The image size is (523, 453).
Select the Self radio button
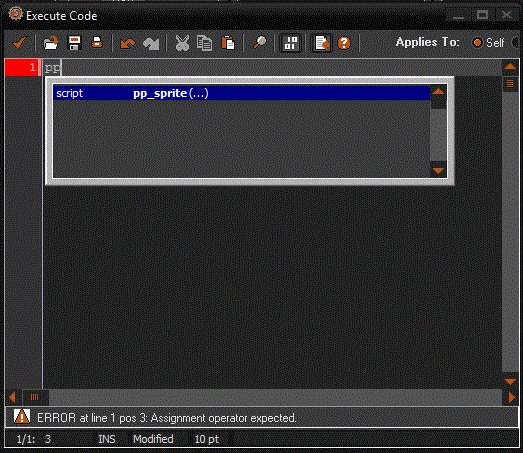477,43
